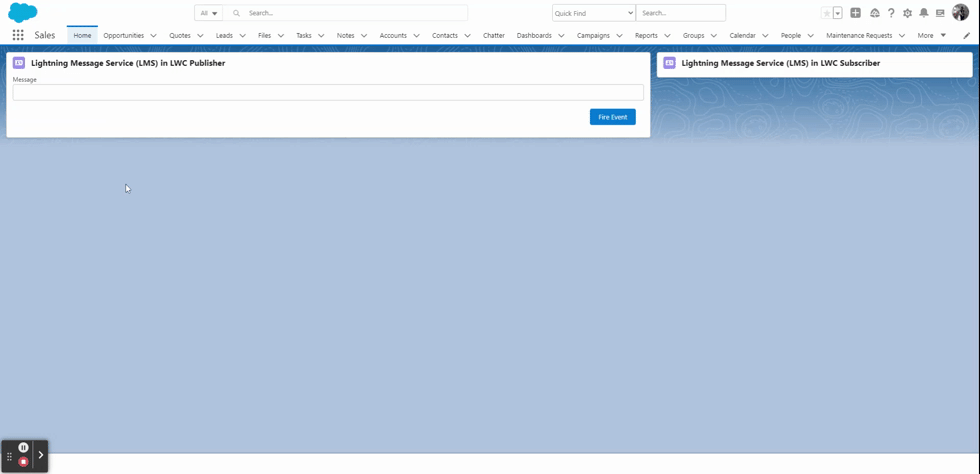Click the Sales app name label
The width and height of the screenshot is (980, 474).
(x=45, y=36)
